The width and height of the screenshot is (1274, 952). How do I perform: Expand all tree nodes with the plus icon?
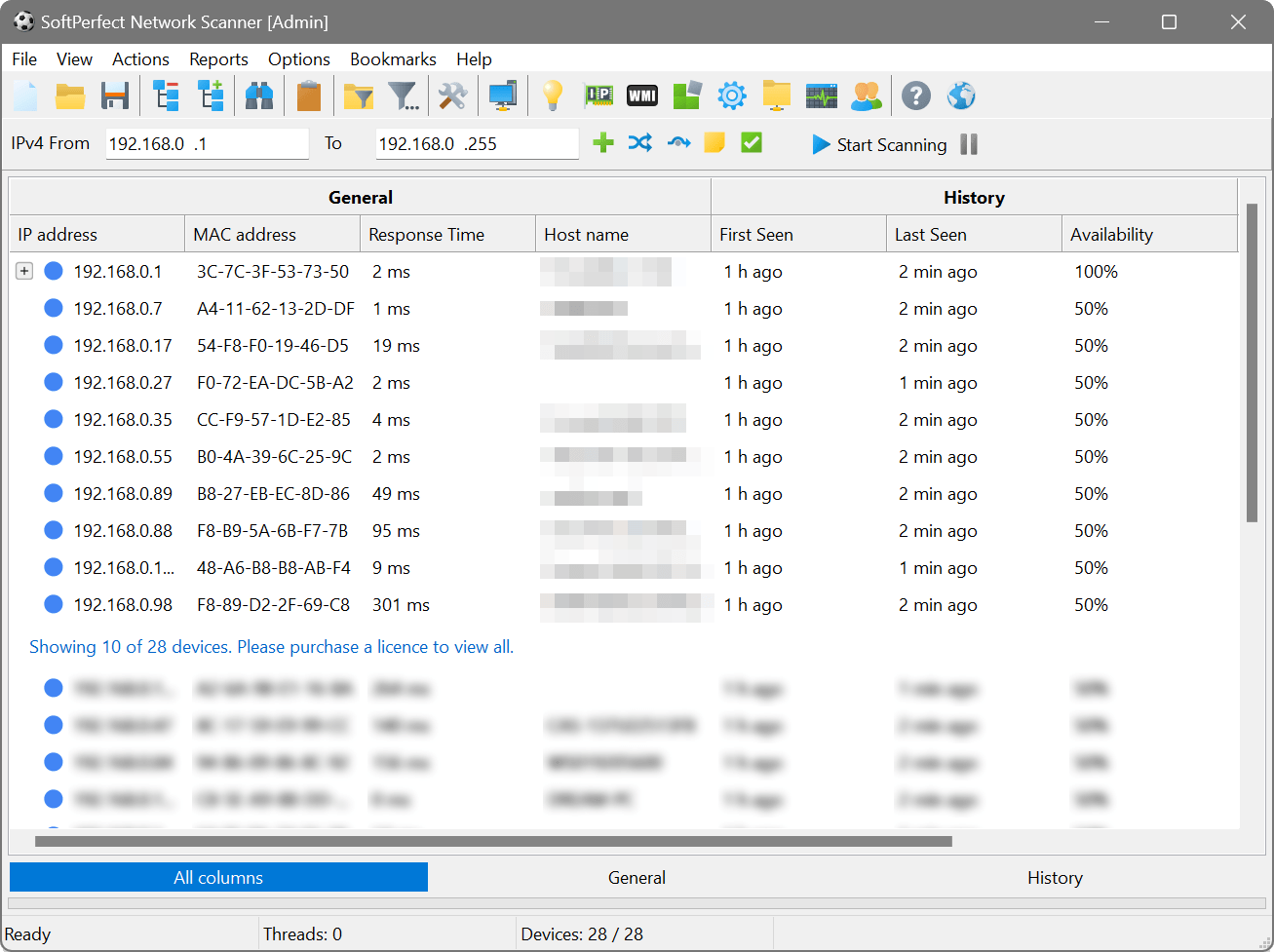coord(212,95)
